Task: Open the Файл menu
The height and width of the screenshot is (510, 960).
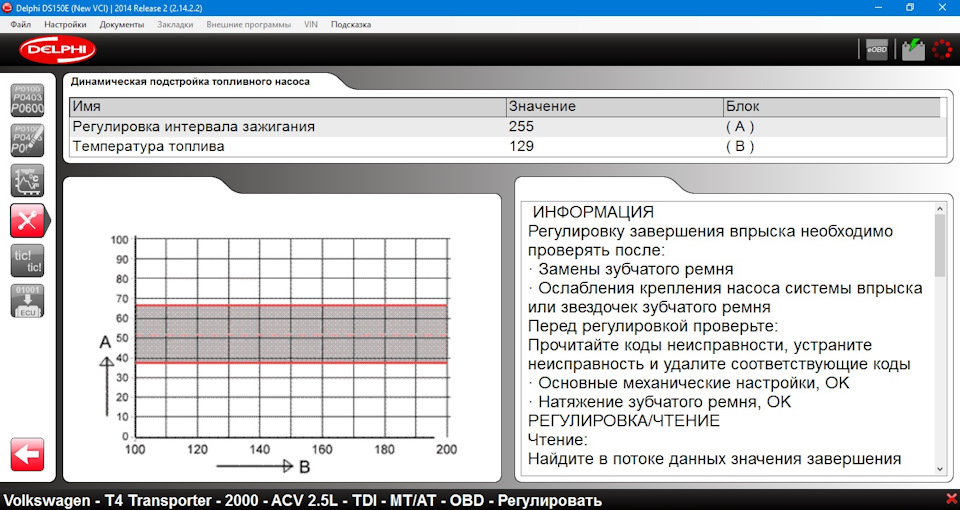Action: [x=21, y=24]
